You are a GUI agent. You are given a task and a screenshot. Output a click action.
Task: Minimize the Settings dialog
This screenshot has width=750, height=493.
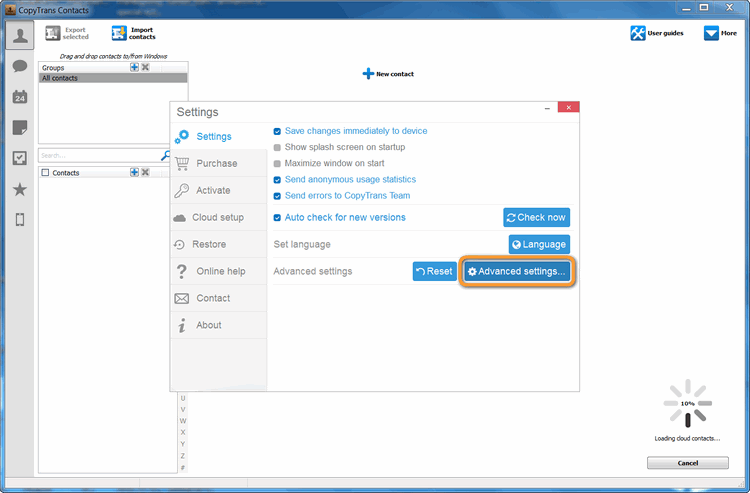click(547, 108)
